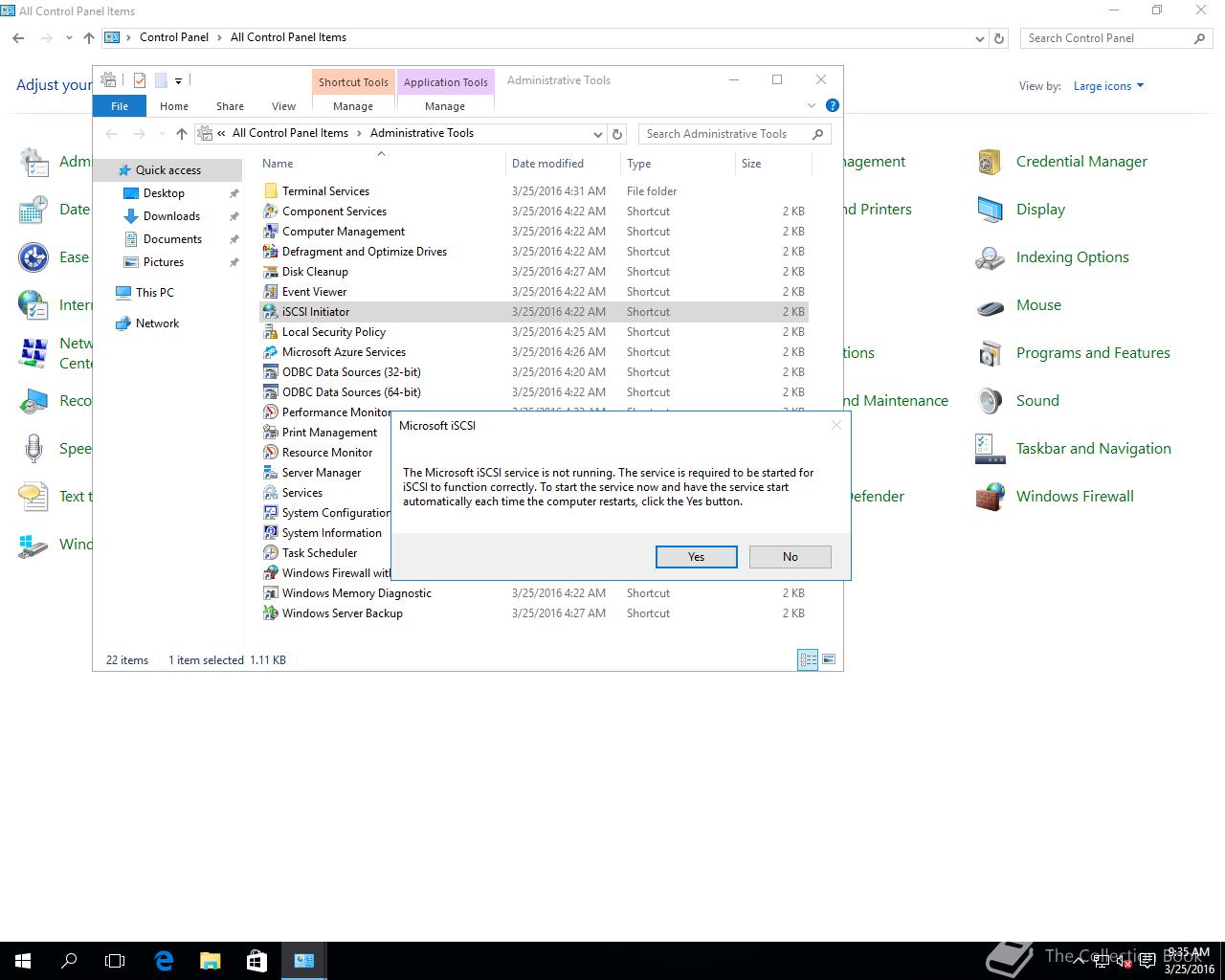Click Yes in the Microsoft iSCSI dialog
The height and width of the screenshot is (980, 1225).
pos(696,557)
